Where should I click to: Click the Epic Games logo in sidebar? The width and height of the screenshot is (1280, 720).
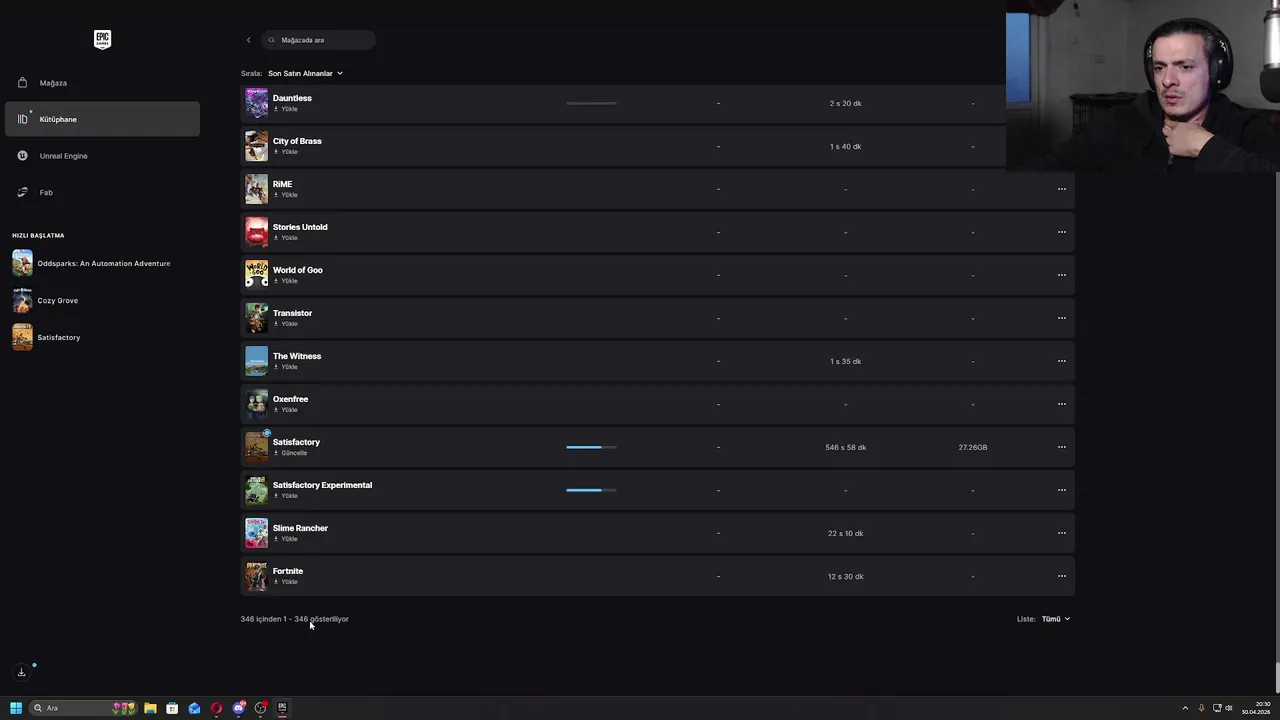tap(102, 39)
